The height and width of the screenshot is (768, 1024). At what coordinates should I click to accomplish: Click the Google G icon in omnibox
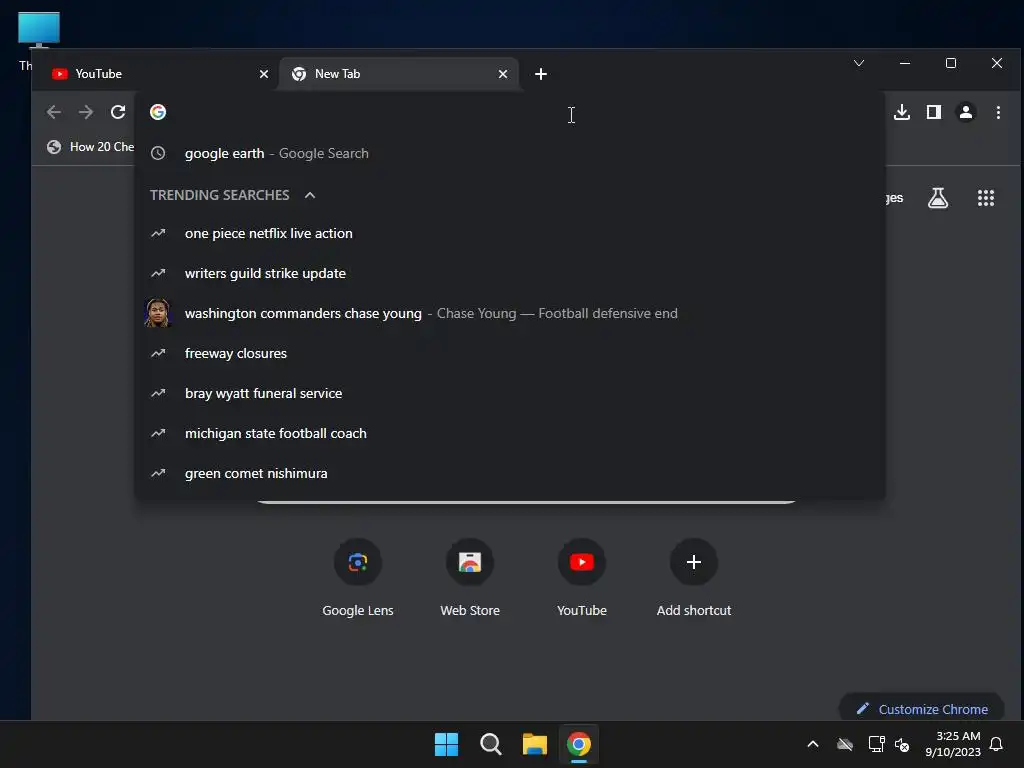point(158,112)
